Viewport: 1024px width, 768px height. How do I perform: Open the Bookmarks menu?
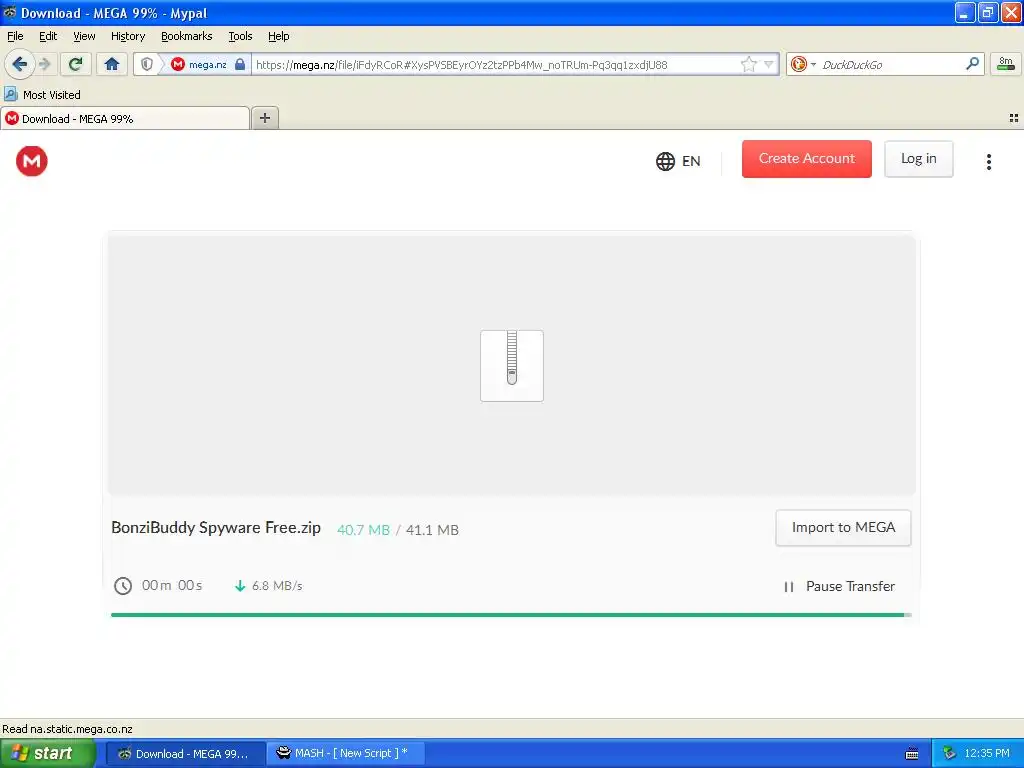(x=186, y=36)
